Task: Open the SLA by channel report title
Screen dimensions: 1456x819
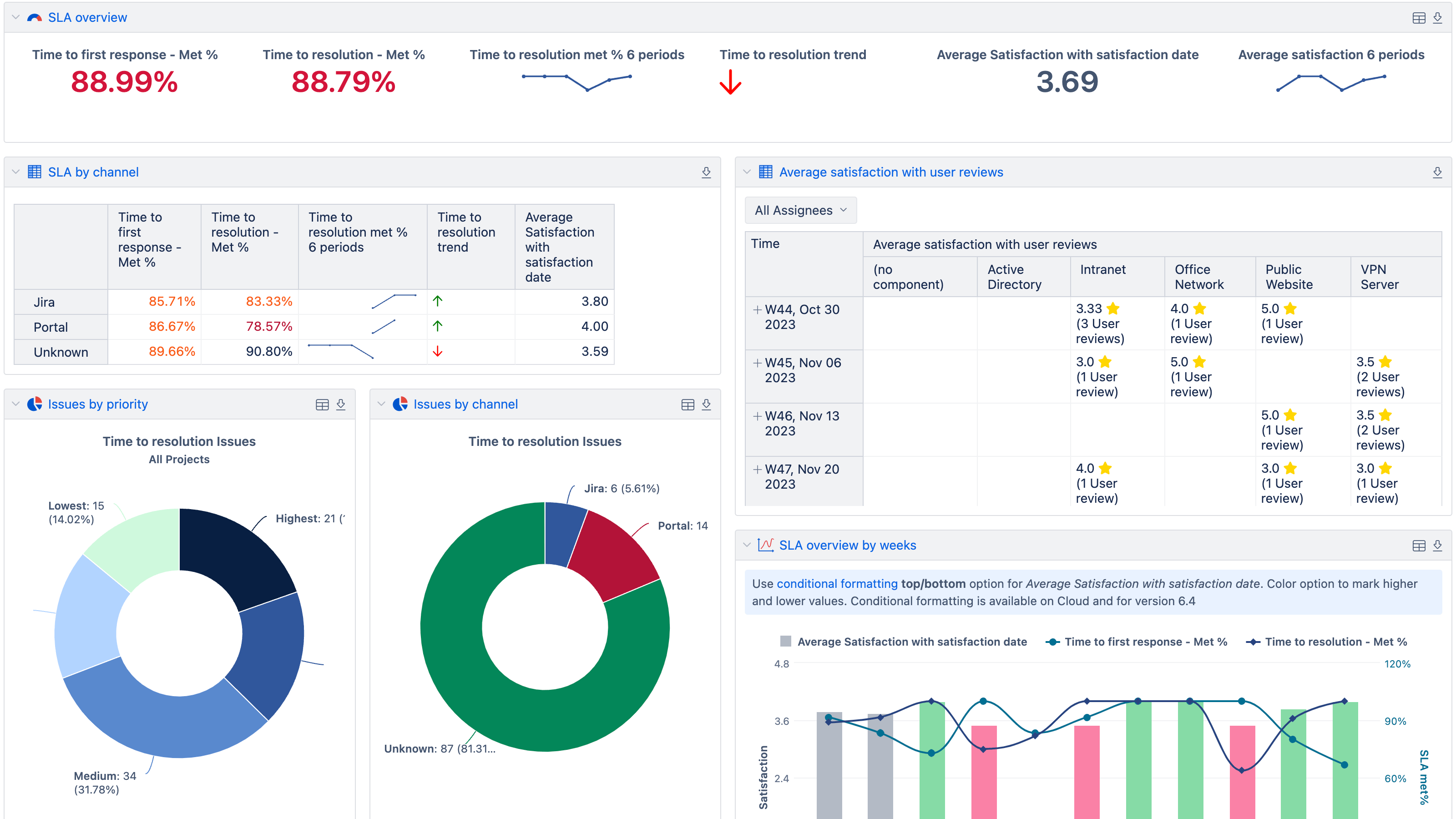Action: click(93, 172)
